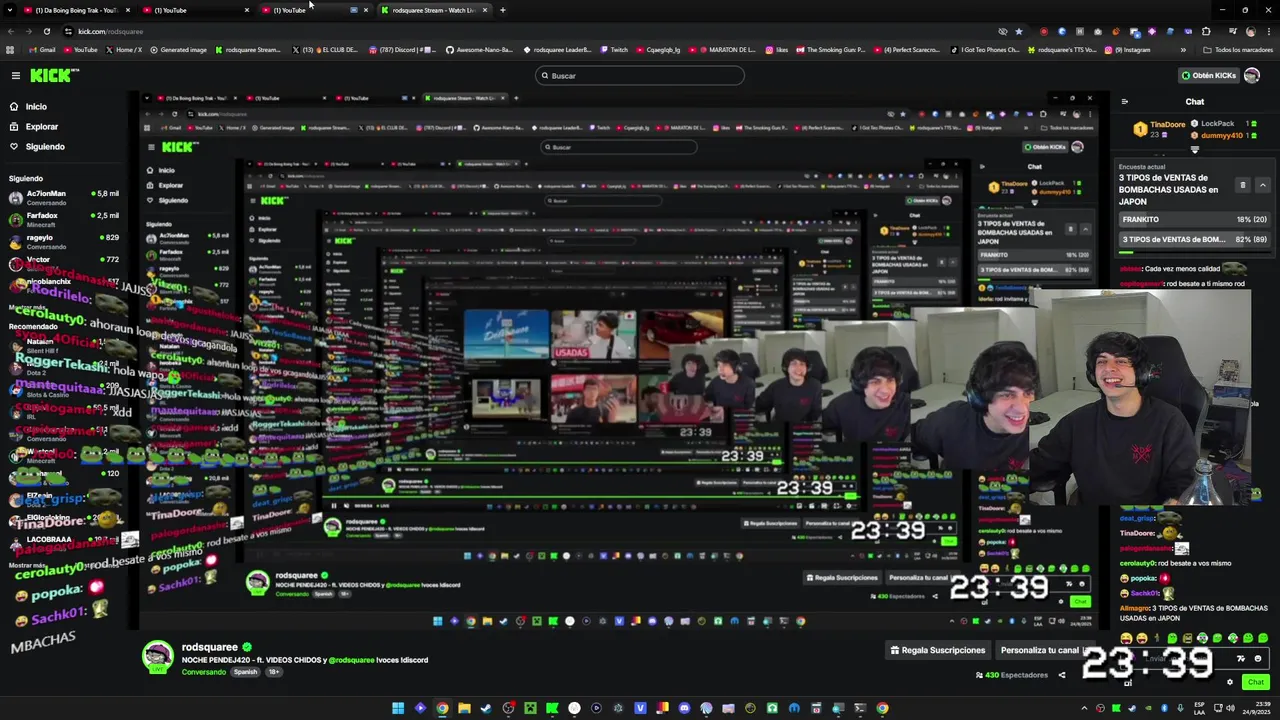Screen dimensions: 1280x720
Task: Show hidden system tray icons
Action: [x=1084, y=708]
